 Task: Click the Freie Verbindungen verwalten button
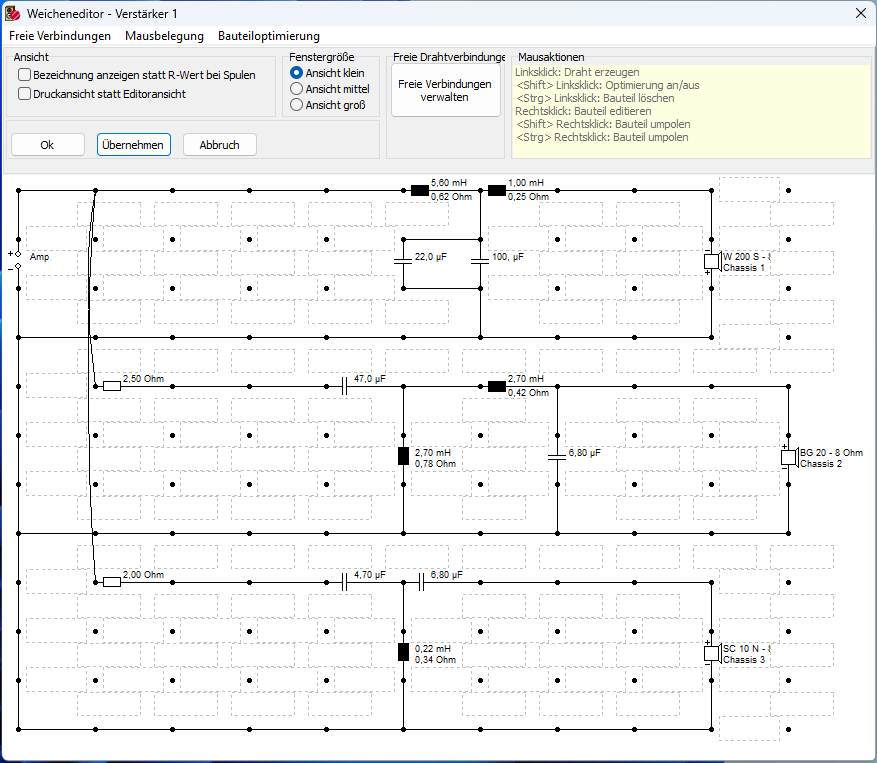point(445,91)
